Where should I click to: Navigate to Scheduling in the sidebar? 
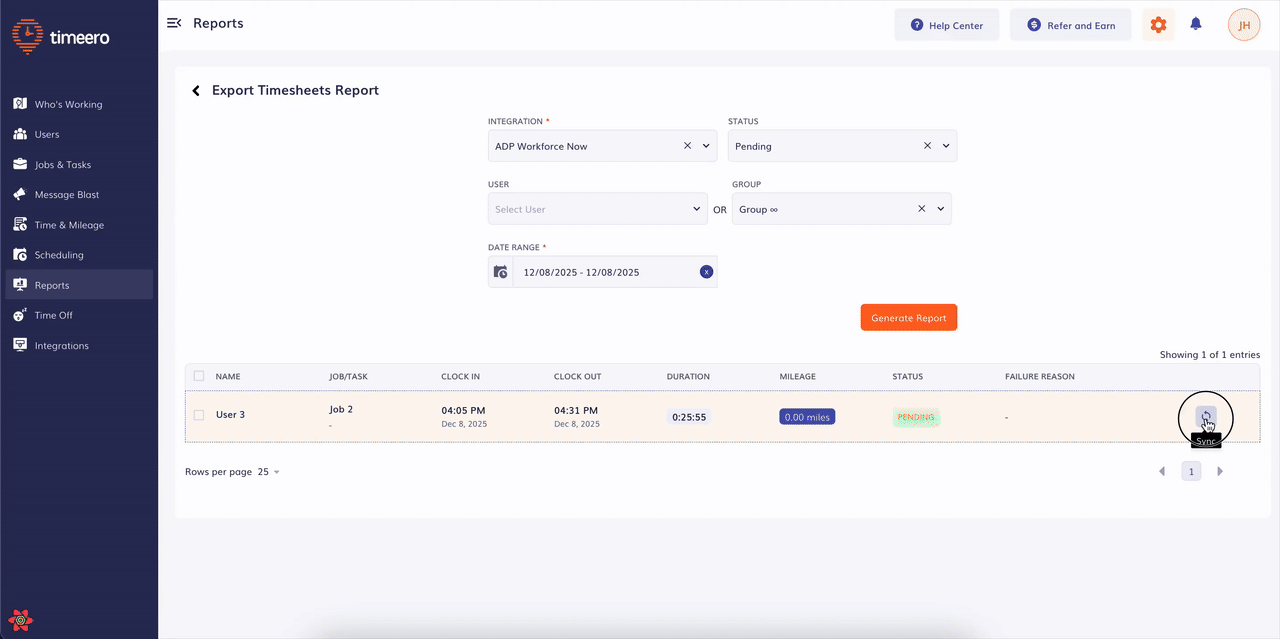click(59, 255)
